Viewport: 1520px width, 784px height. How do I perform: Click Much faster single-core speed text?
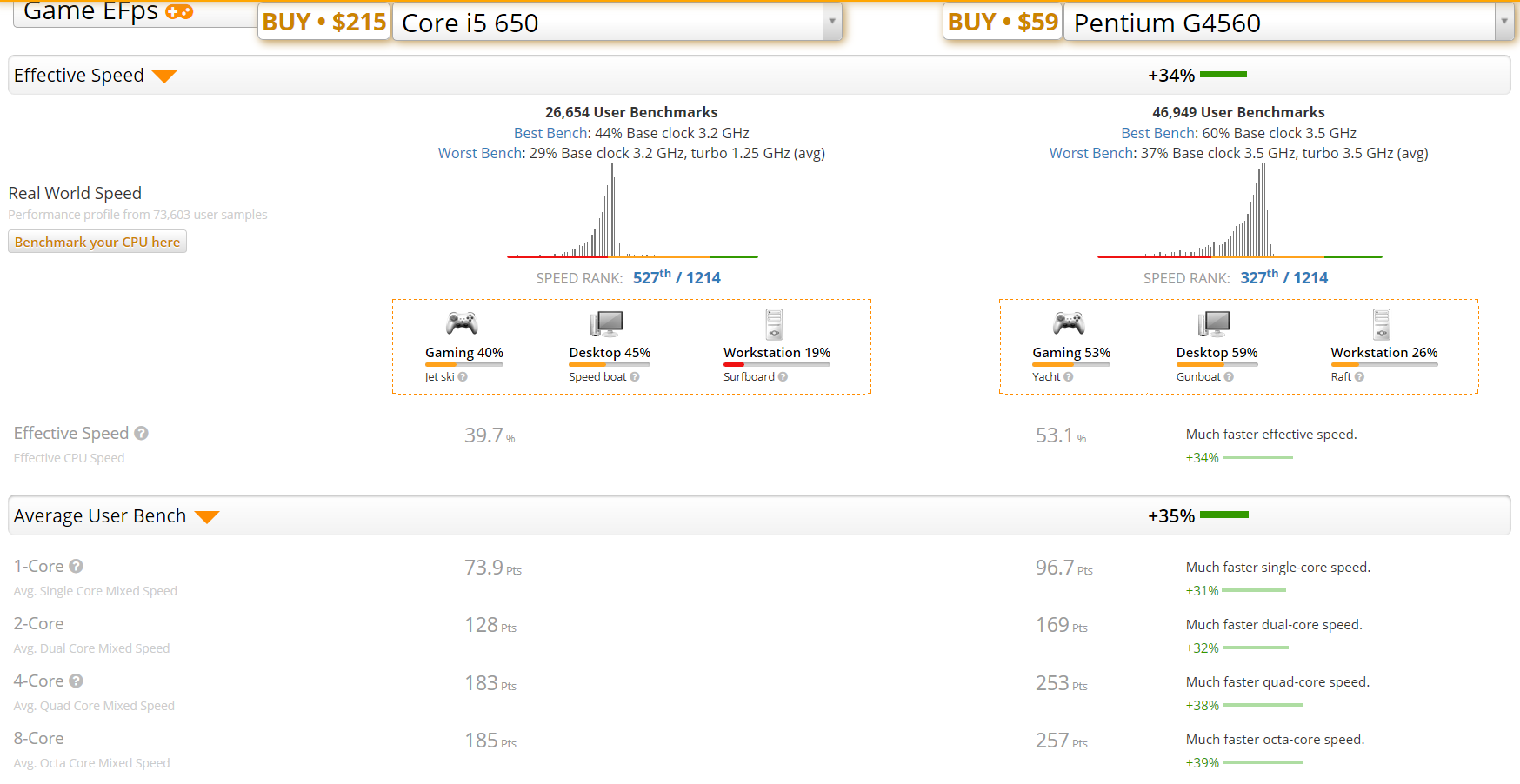click(1278, 567)
